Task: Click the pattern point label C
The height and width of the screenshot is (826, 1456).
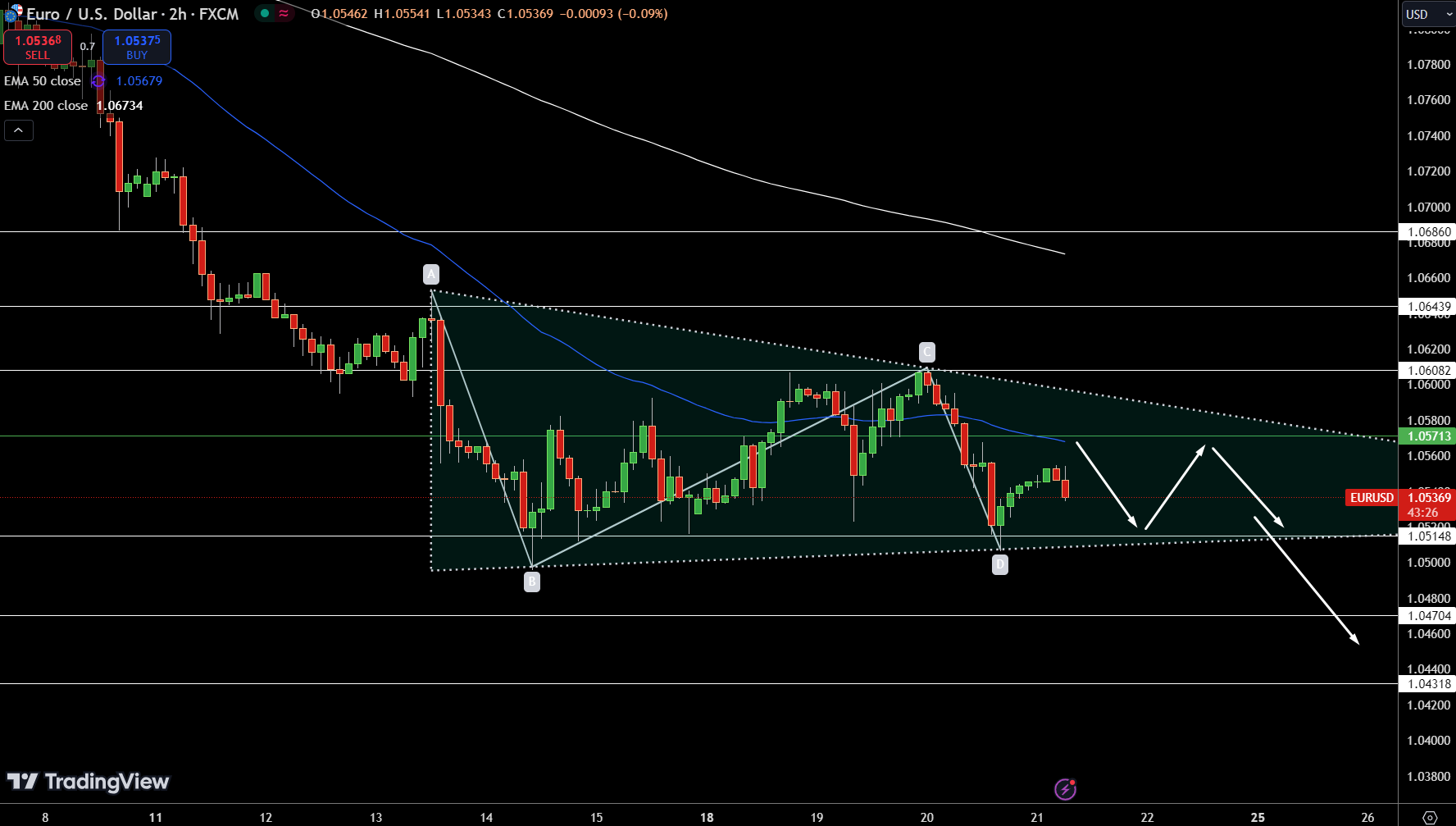Action: 926,352
